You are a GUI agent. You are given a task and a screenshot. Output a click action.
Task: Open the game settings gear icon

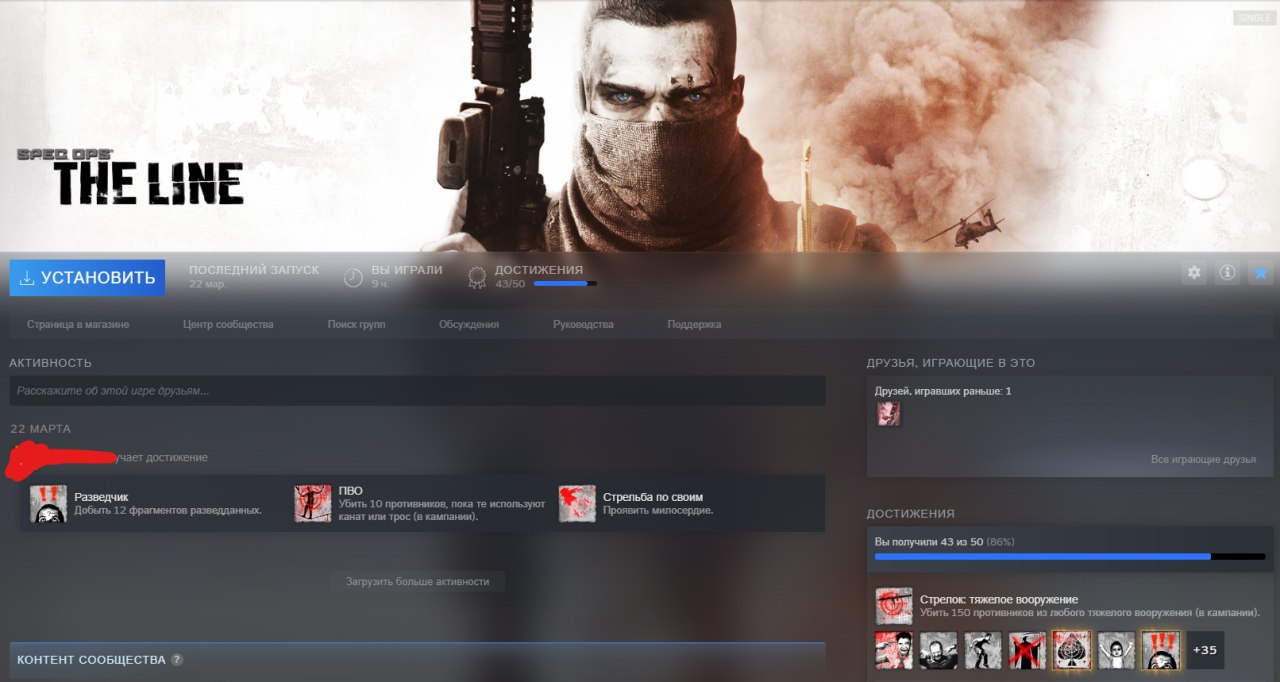point(1194,272)
